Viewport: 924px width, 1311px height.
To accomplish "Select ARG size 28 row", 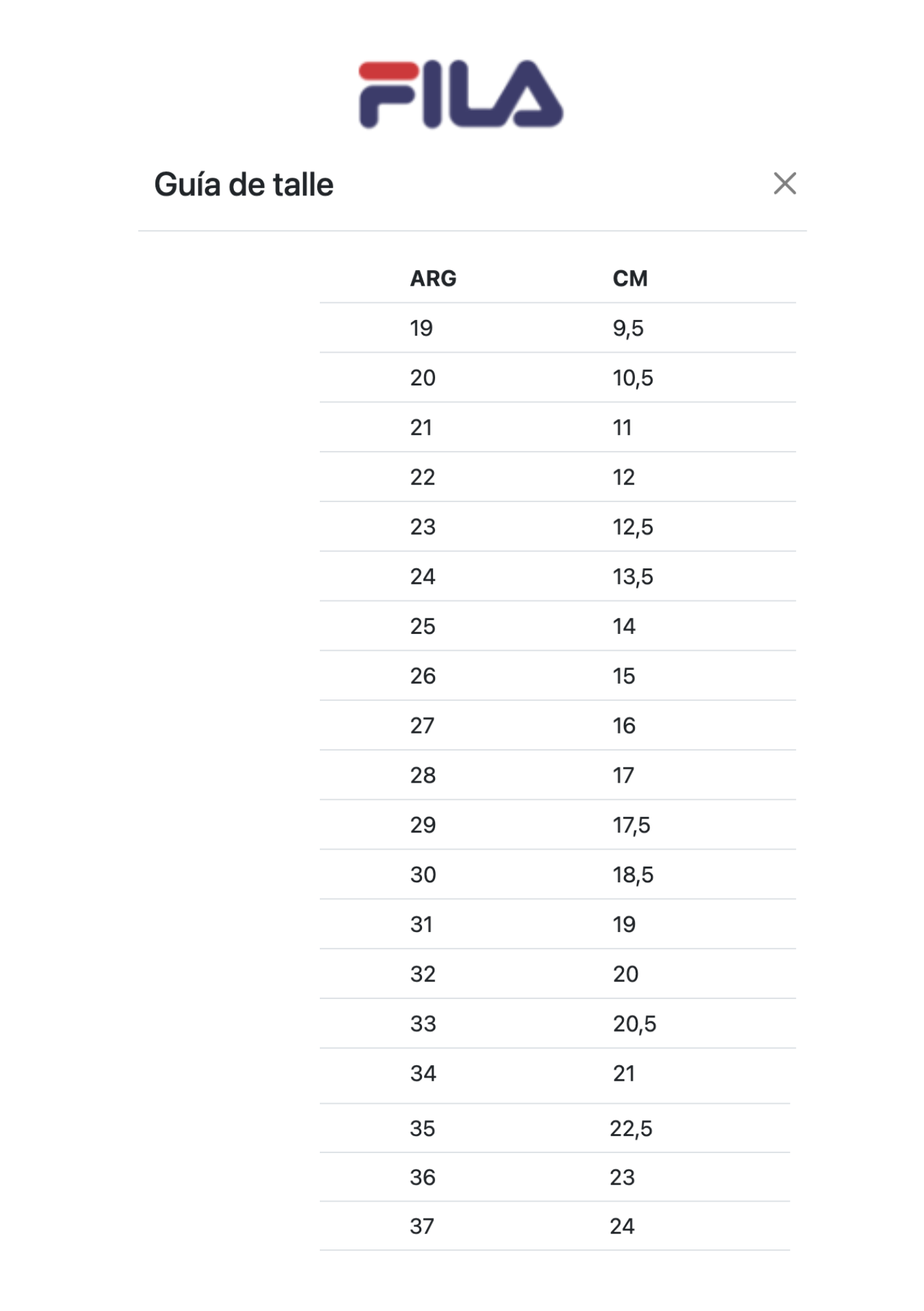I will click(x=558, y=775).
